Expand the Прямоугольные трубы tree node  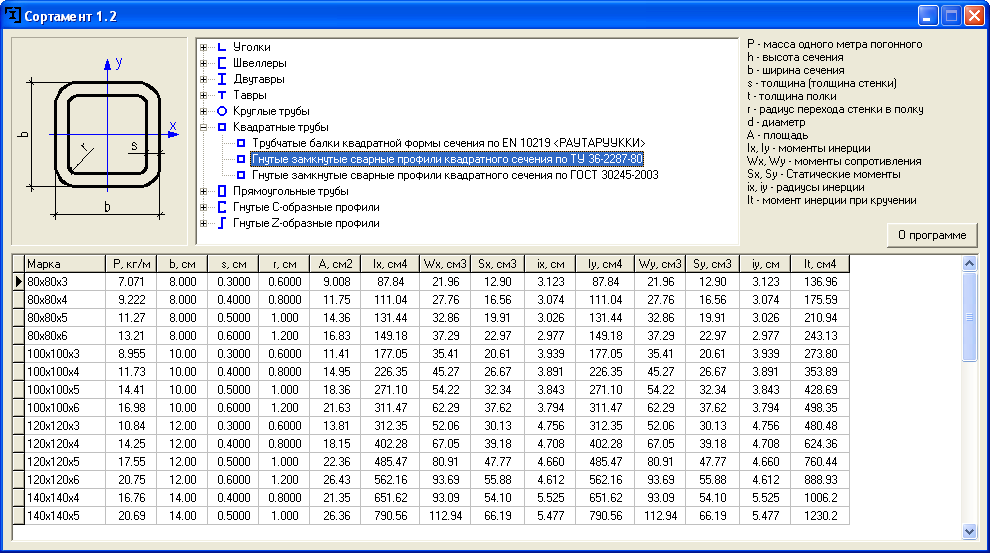point(203,191)
